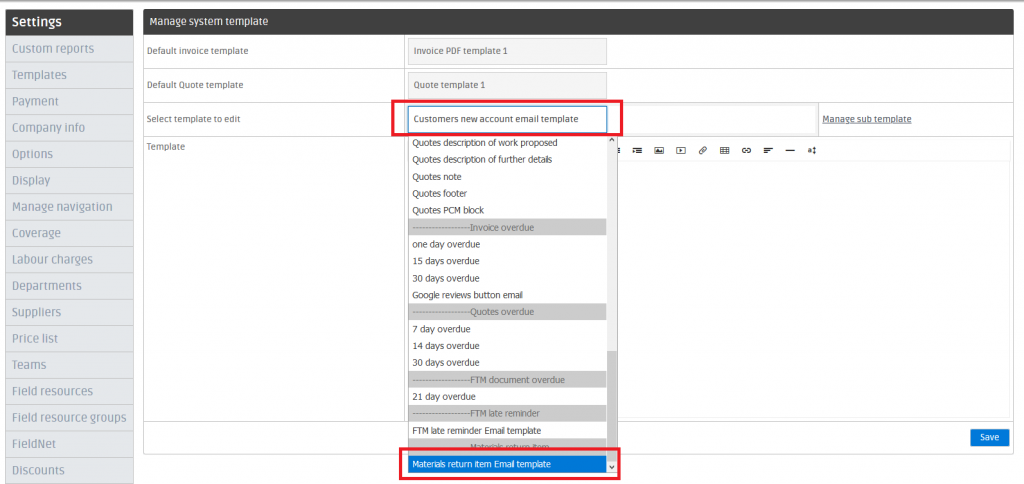1024x484 pixels.
Task: Click the insert video icon
Action: 680,150
